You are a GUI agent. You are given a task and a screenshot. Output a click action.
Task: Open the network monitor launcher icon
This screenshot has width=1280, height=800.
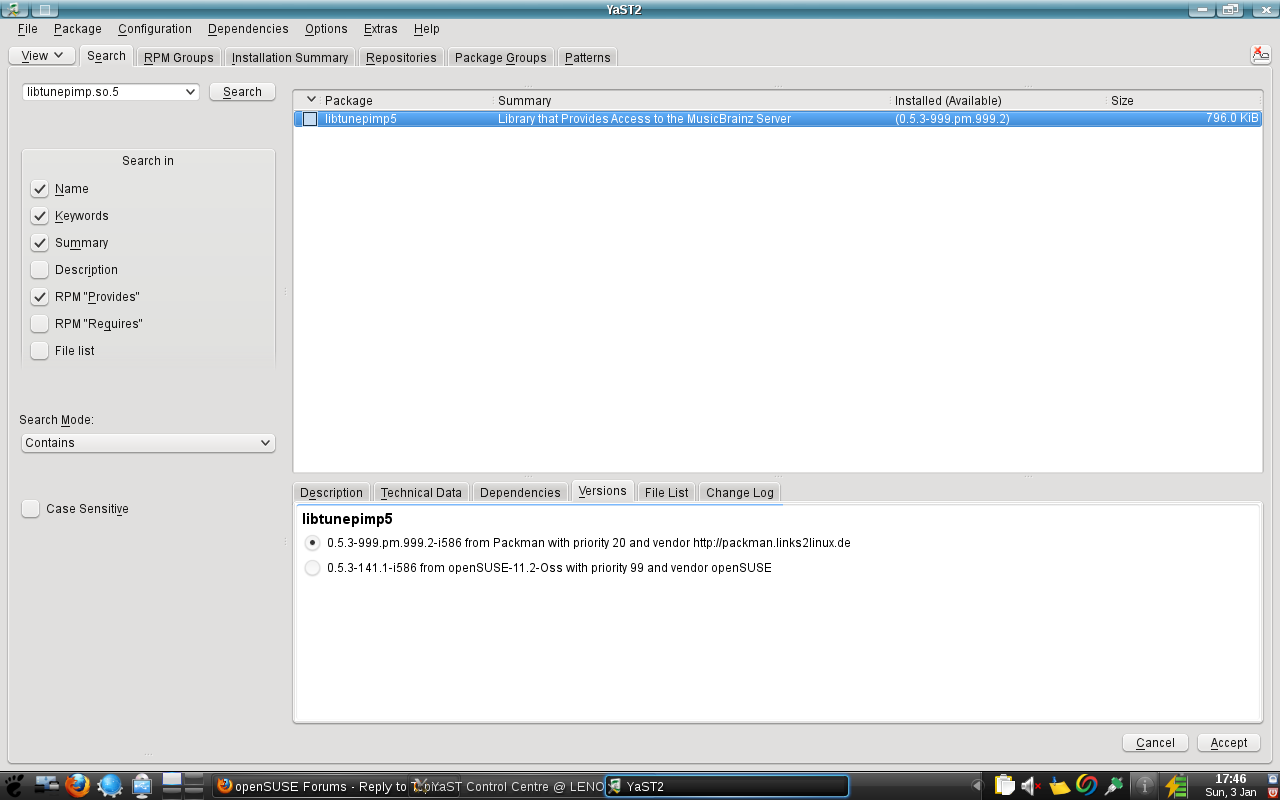click(141, 786)
